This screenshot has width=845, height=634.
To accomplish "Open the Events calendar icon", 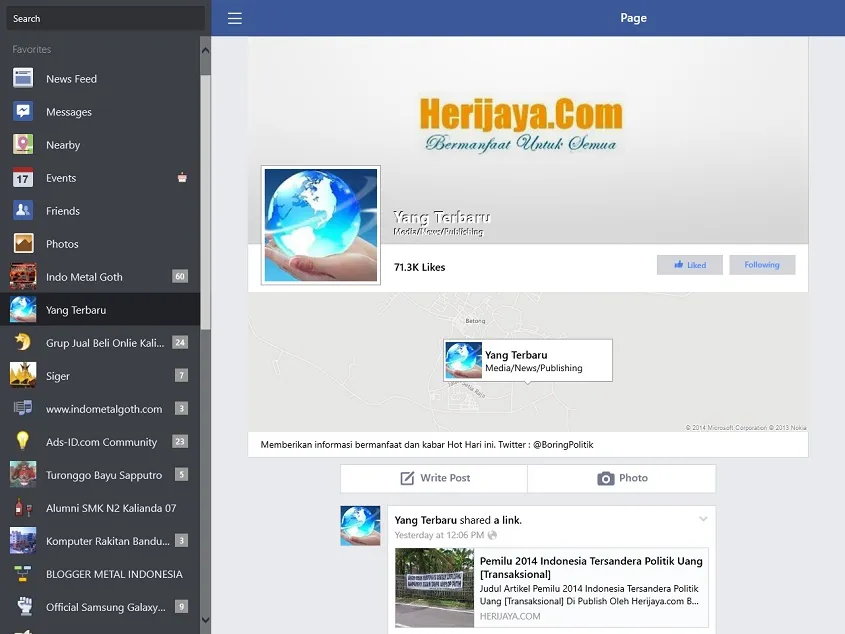I will [23, 178].
